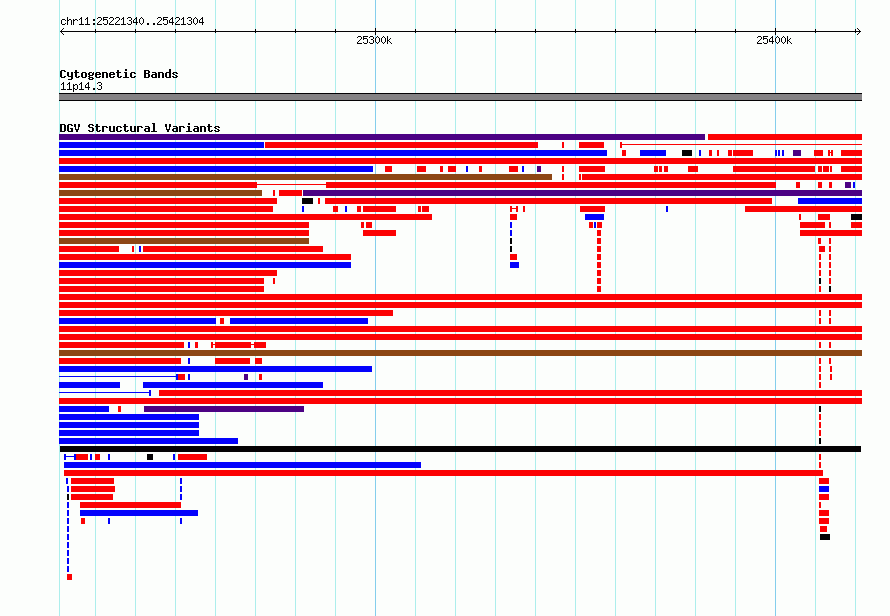Select the 25400k ruler label

click(x=774, y=40)
